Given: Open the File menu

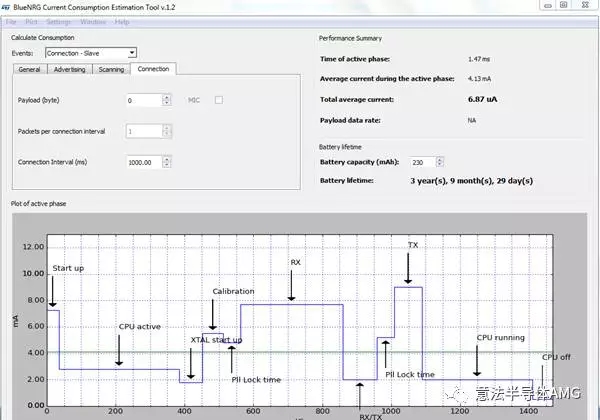Looking at the screenshot, I should (x=11, y=22).
